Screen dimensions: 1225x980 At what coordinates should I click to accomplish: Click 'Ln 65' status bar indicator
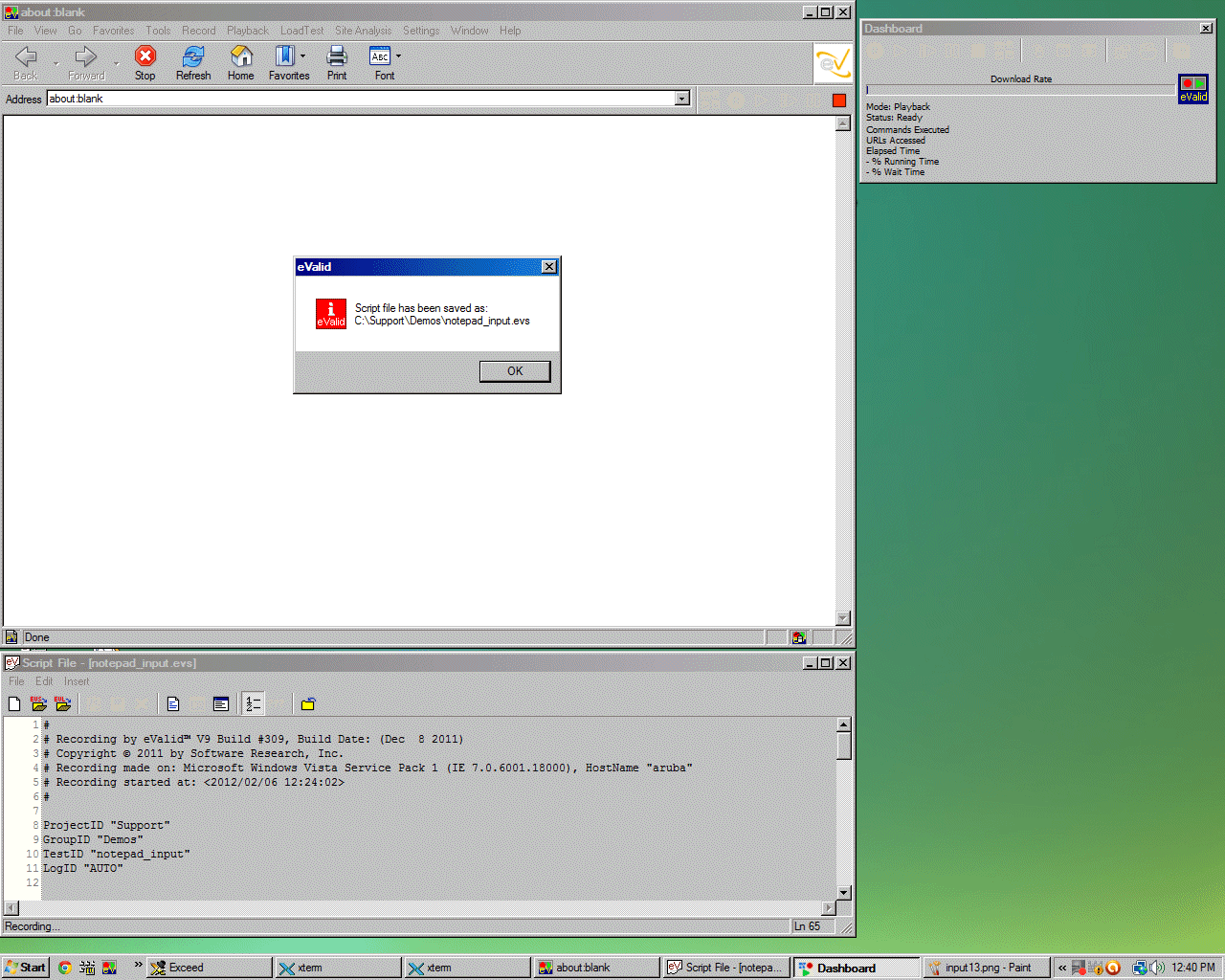click(x=807, y=926)
